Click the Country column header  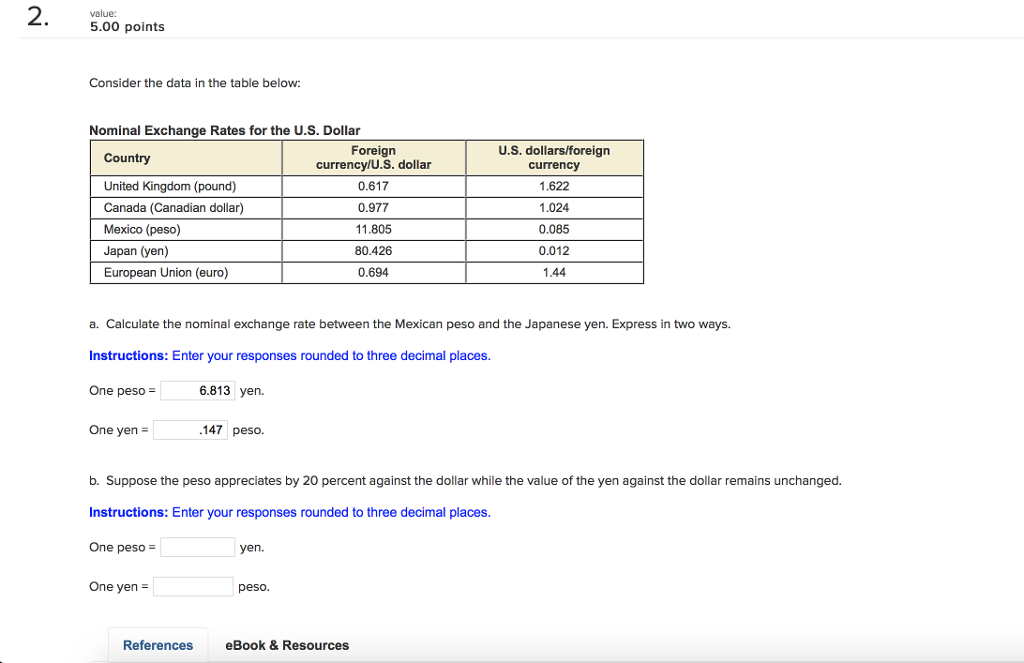pyautogui.click(x=125, y=158)
